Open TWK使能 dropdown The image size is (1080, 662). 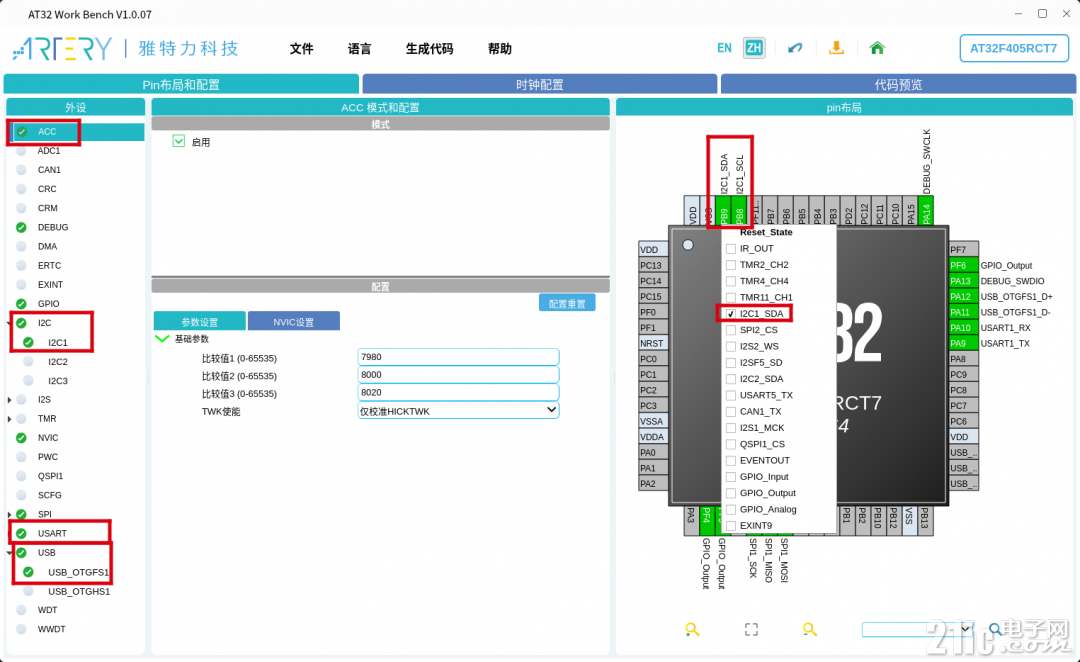pyautogui.click(x=458, y=411)
